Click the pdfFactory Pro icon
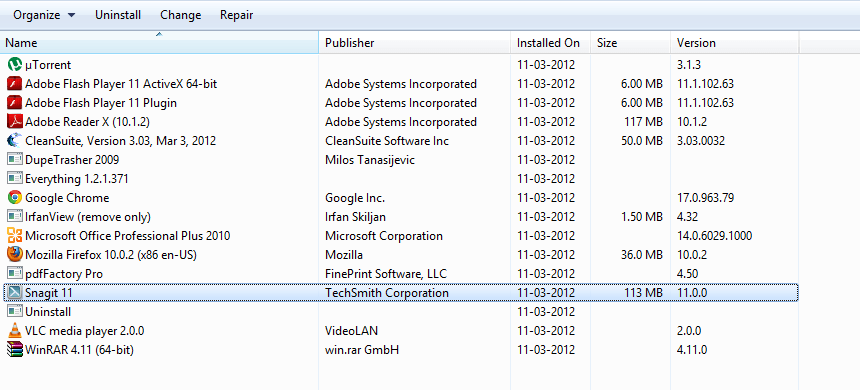The width and height of the screenshot is (860, 390). (15, 273)
